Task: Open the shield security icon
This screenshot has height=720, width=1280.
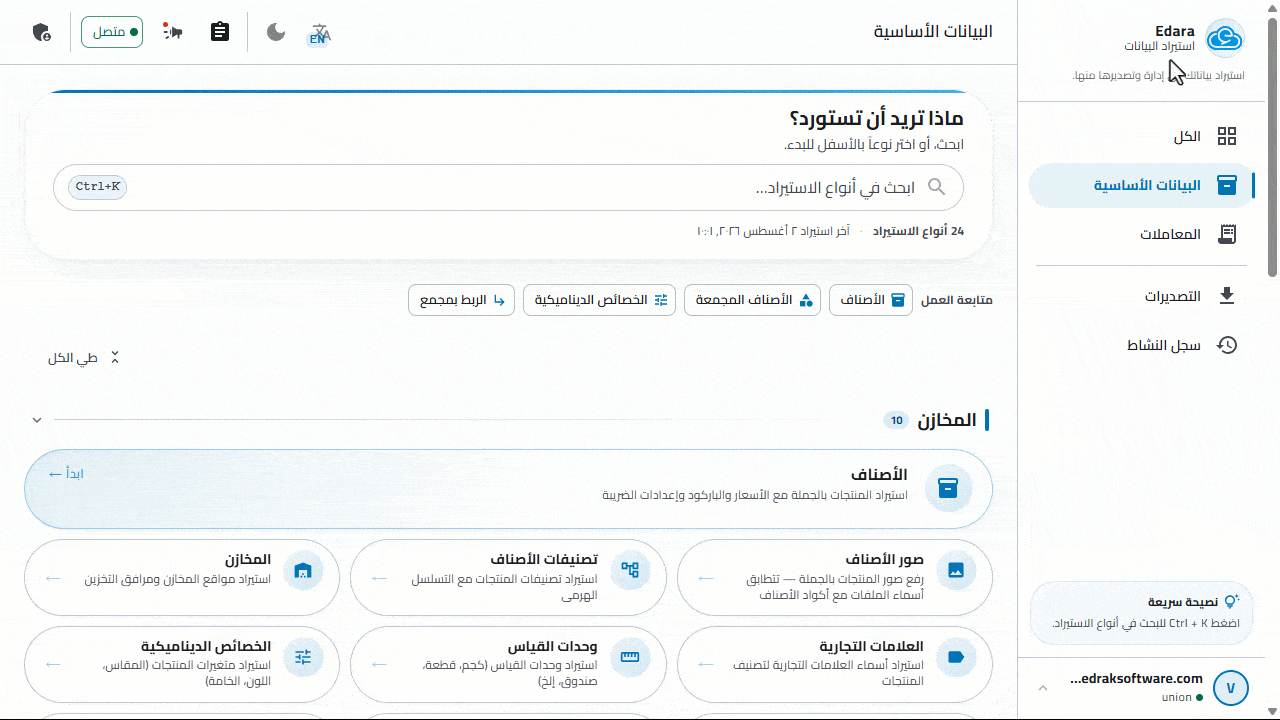Action: point(41,32)
